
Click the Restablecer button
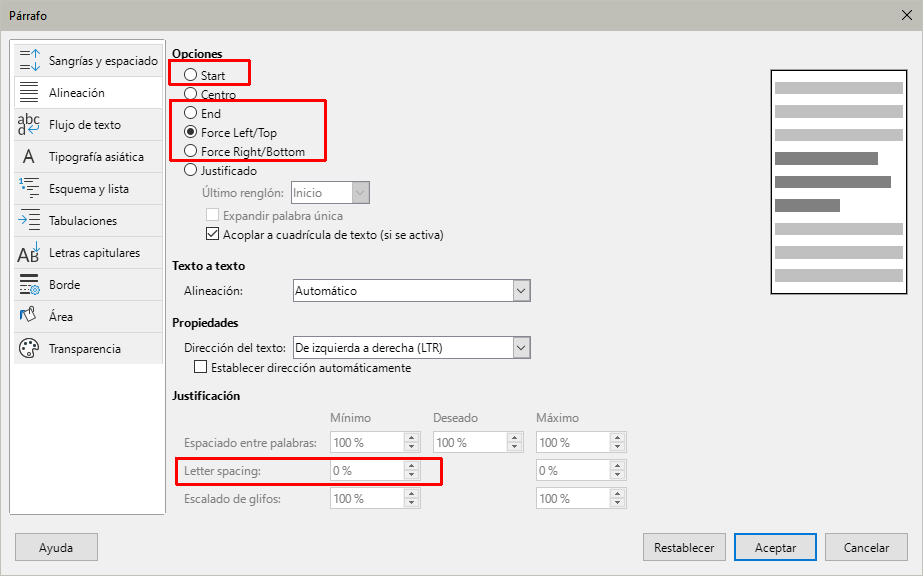(684, 548)
